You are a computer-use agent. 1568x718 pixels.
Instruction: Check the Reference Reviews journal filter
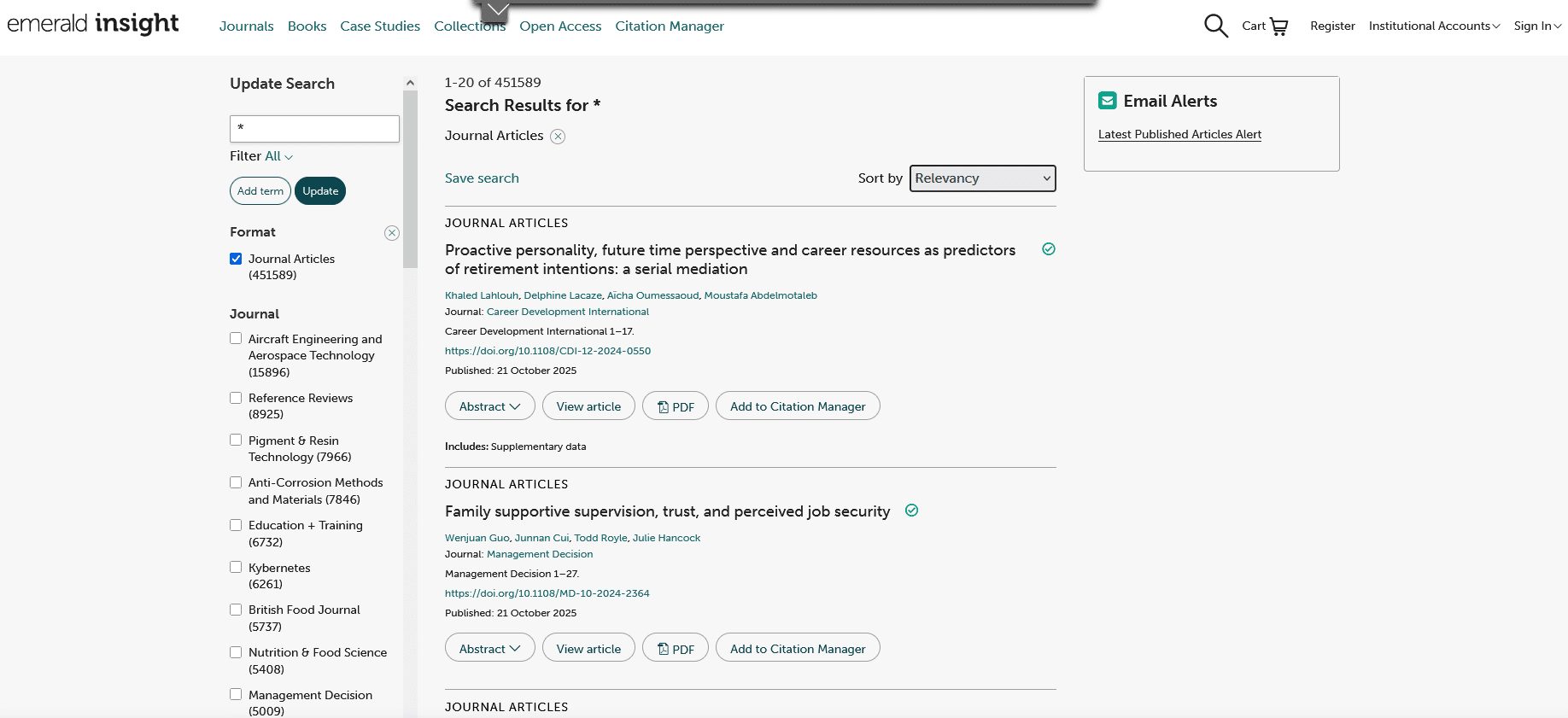(x=236, y=398)
